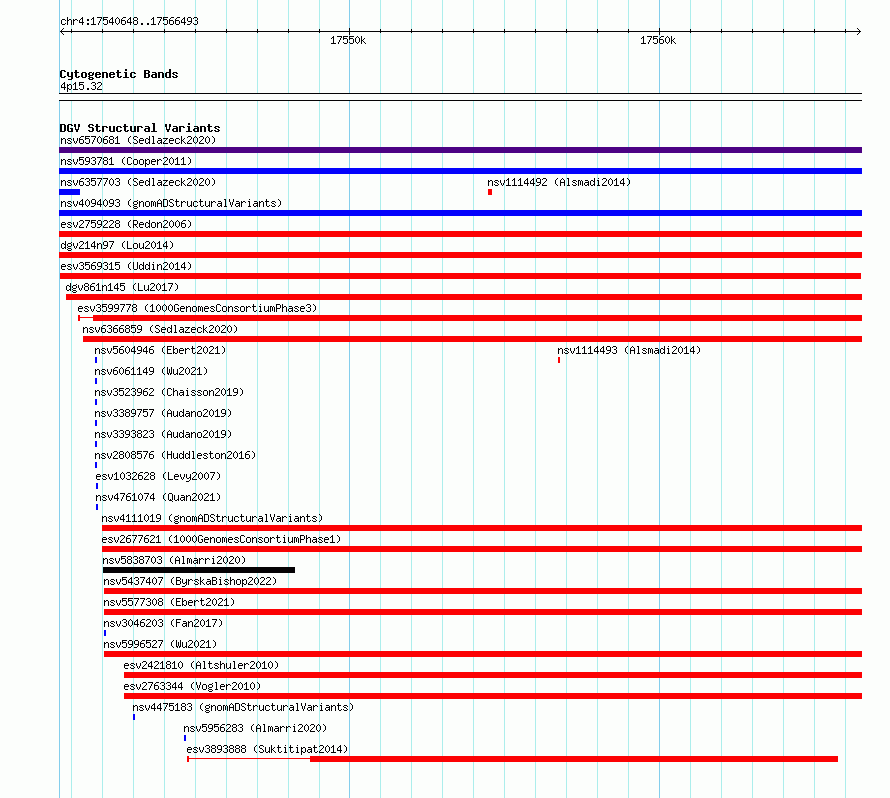Click the 17550k ruler tick label
Viewport: 890px width, 798px height.
348,40
